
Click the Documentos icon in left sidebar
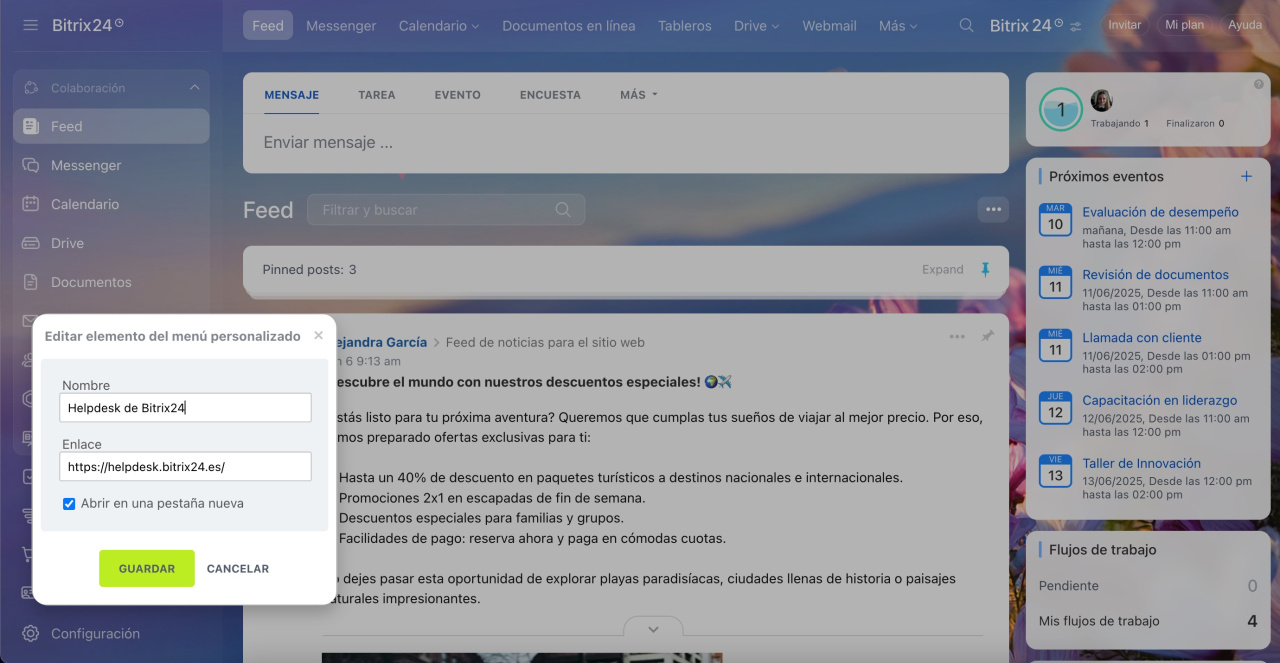coord(31,282)
